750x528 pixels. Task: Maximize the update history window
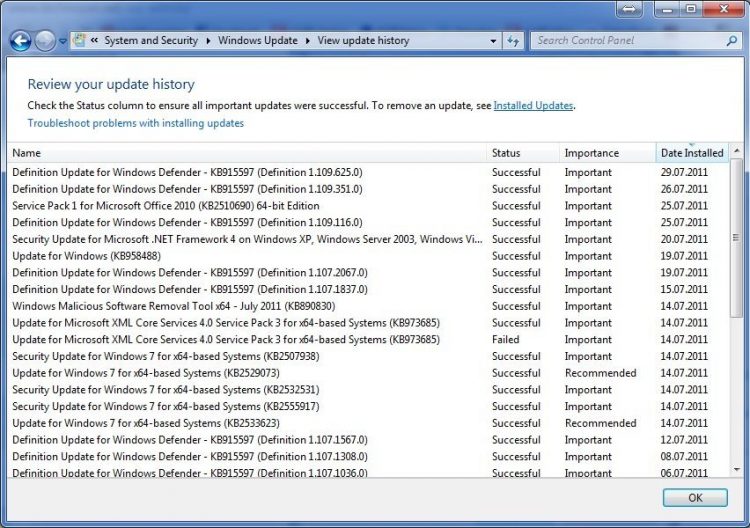coord(691,10)
